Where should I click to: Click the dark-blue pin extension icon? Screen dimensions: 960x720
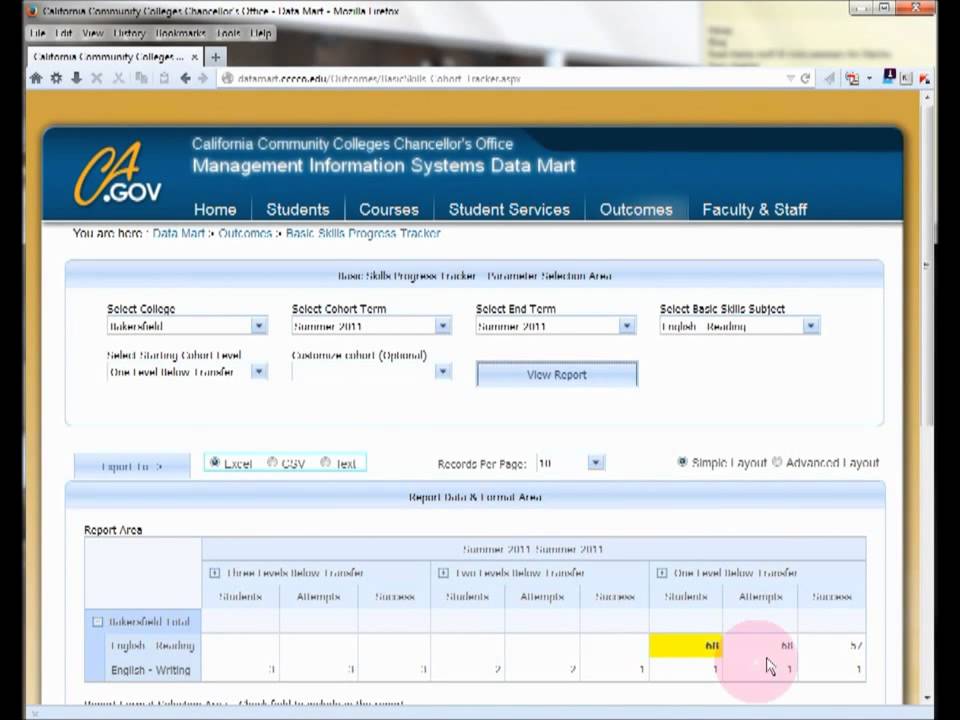pyautogui.click(x=889, y=76)
